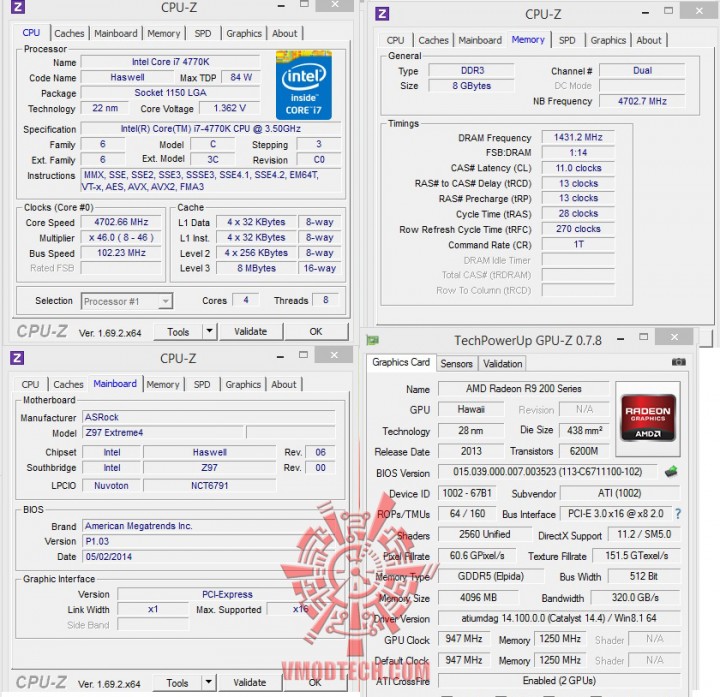Click the Nuvoton LPCIO field
This screenshot has width=720, height=697.
coord(111,485)
